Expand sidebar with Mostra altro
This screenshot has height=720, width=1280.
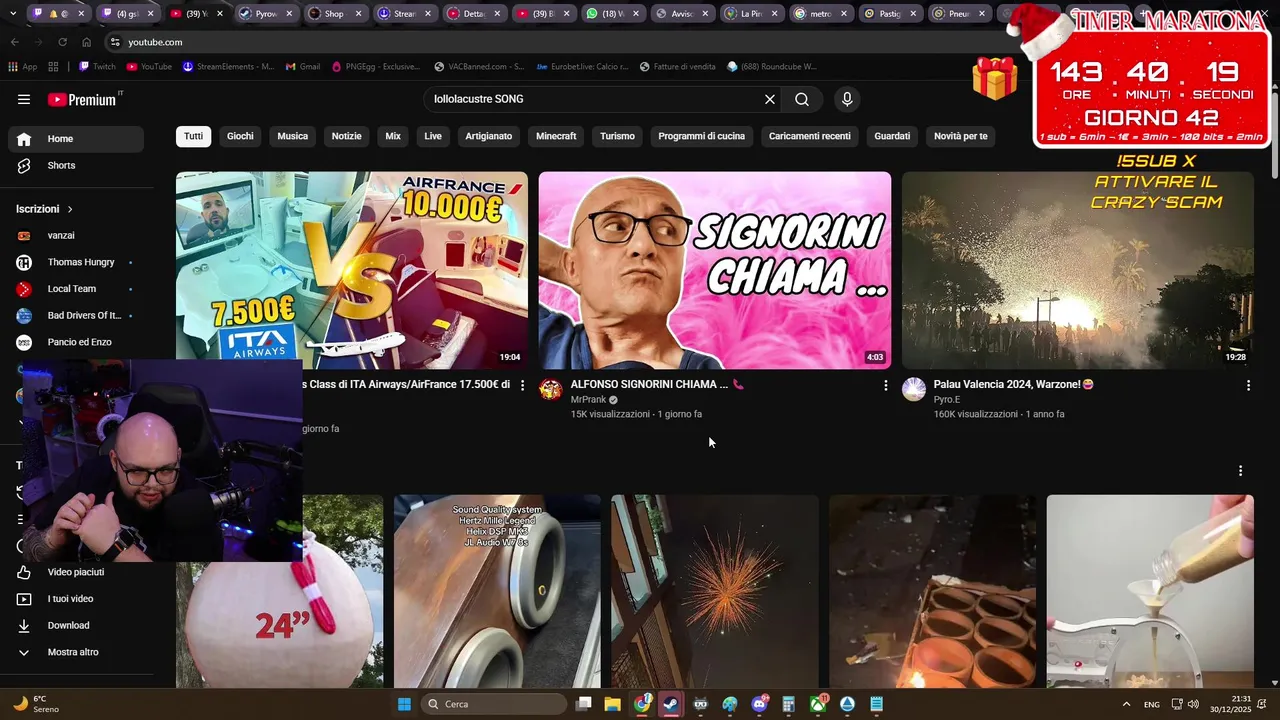click(x=76, y=652)
